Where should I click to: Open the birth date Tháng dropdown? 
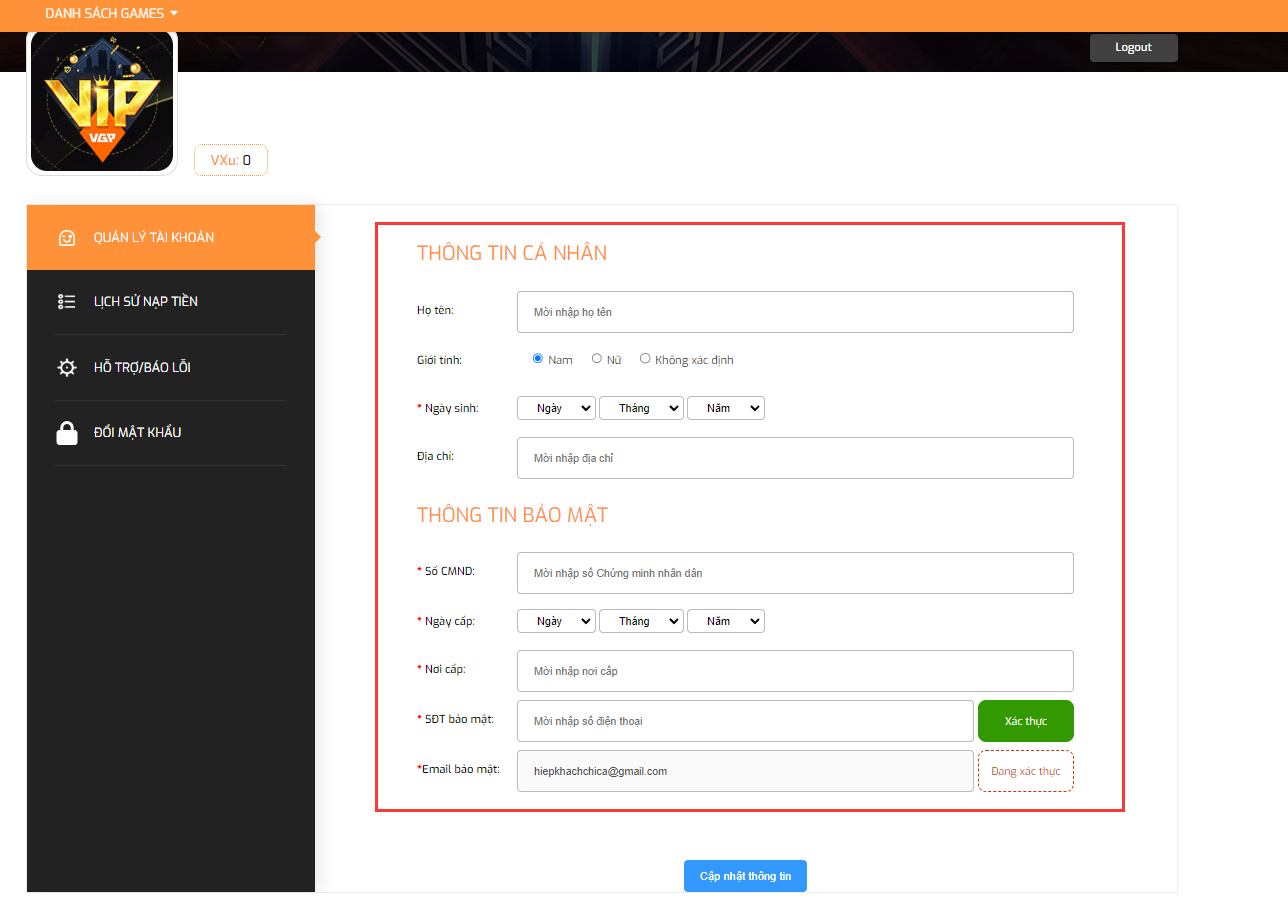[x=641, y=408]
